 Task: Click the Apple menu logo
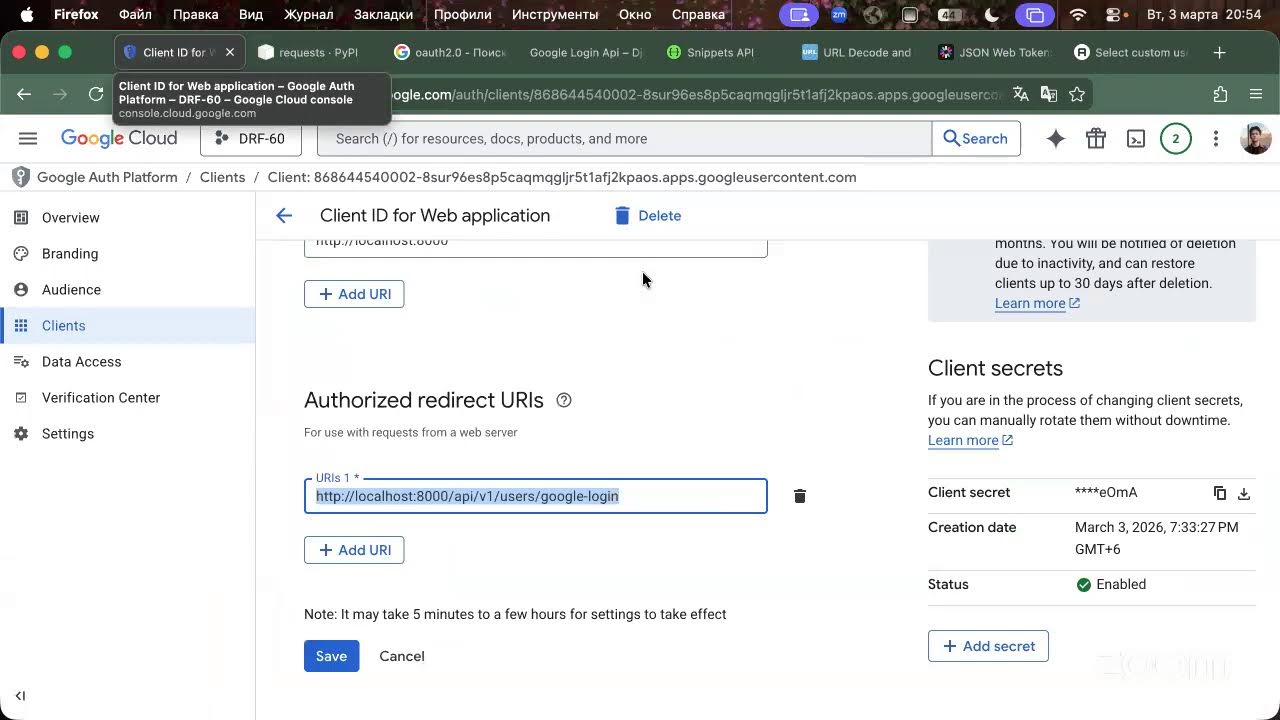[27, 15]
